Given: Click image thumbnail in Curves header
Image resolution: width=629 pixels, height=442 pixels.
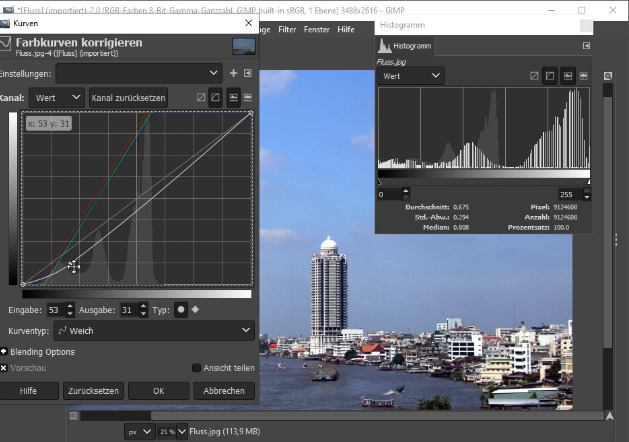Looking at the screenshot, I should click(x=243, y=46).
